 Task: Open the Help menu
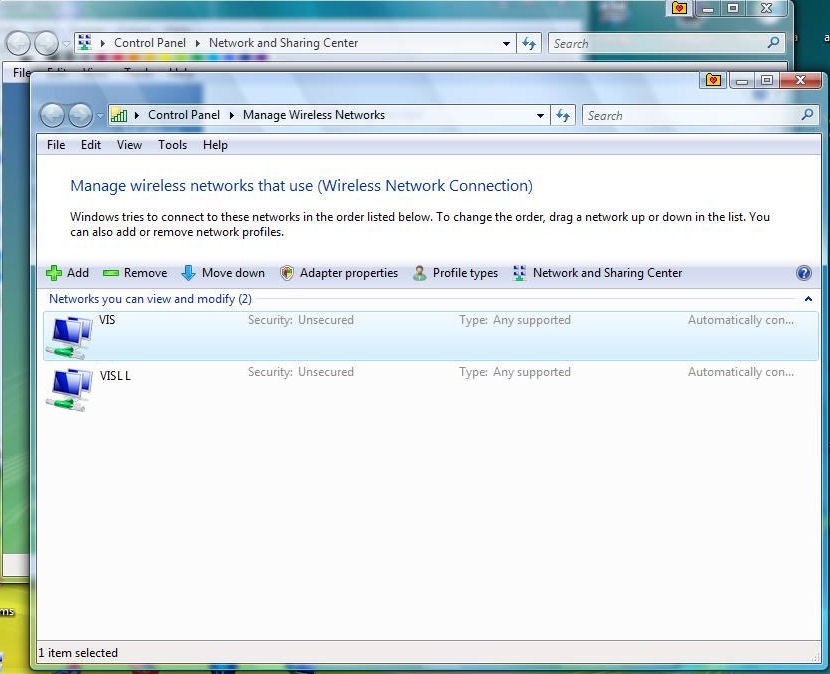point(215,145)
